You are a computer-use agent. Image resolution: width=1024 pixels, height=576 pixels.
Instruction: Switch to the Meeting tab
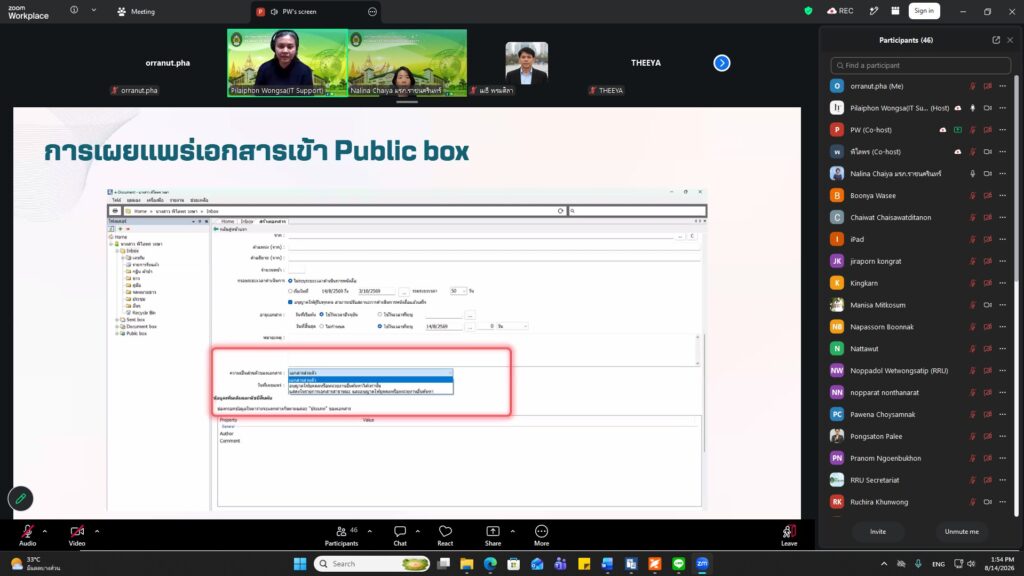(136, 12)
